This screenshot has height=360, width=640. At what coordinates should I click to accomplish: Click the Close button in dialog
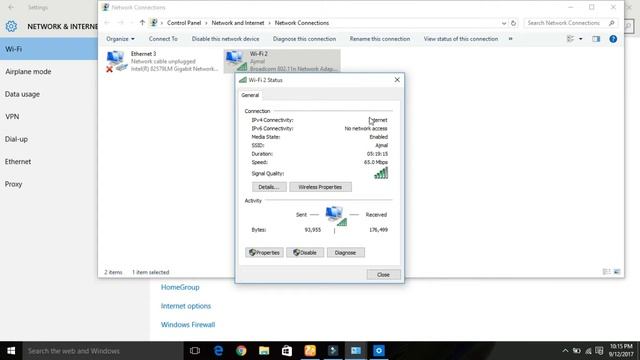pos(383,275)
